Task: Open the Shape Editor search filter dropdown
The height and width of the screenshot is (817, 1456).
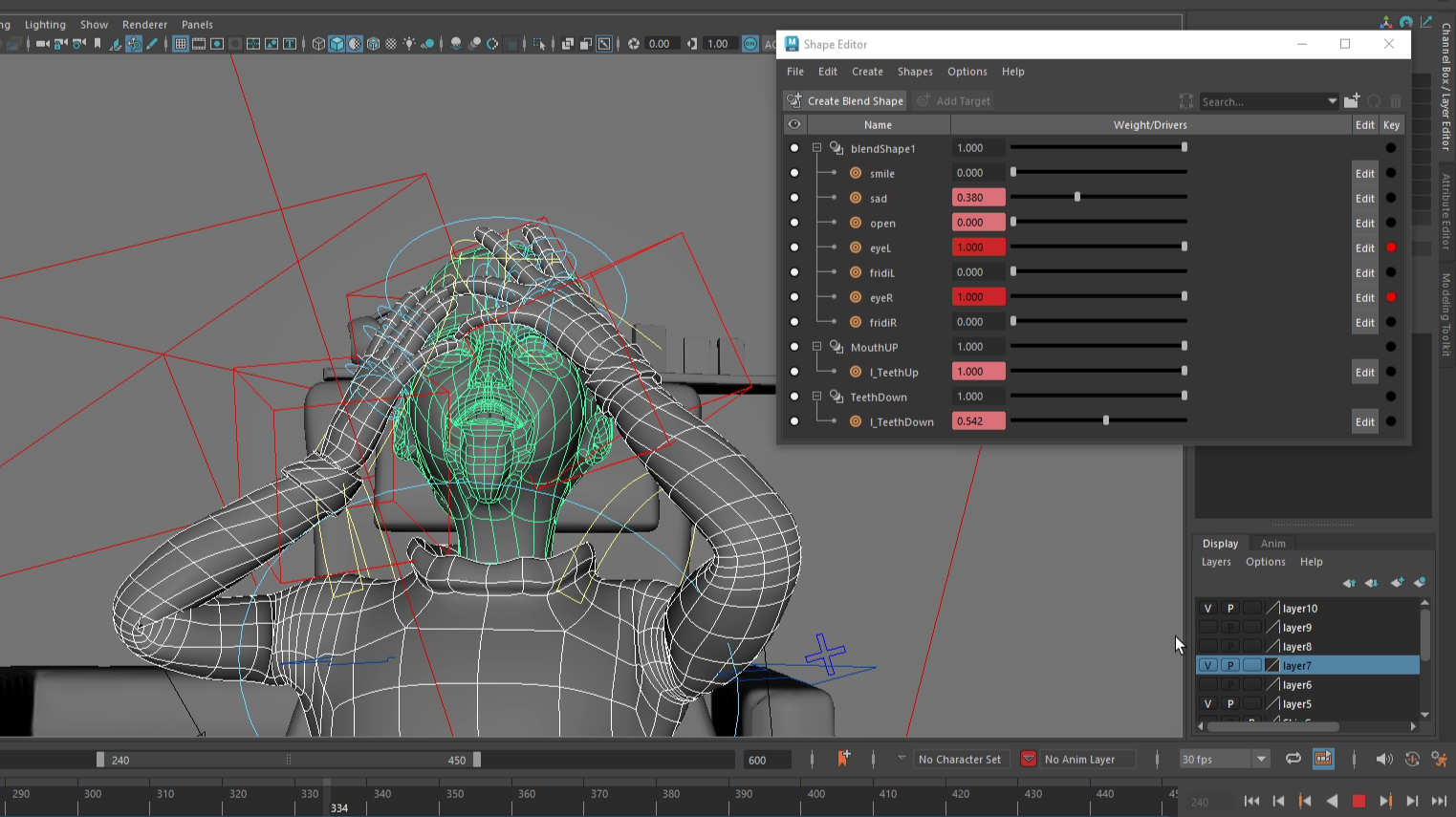Action: (1332, 101)
